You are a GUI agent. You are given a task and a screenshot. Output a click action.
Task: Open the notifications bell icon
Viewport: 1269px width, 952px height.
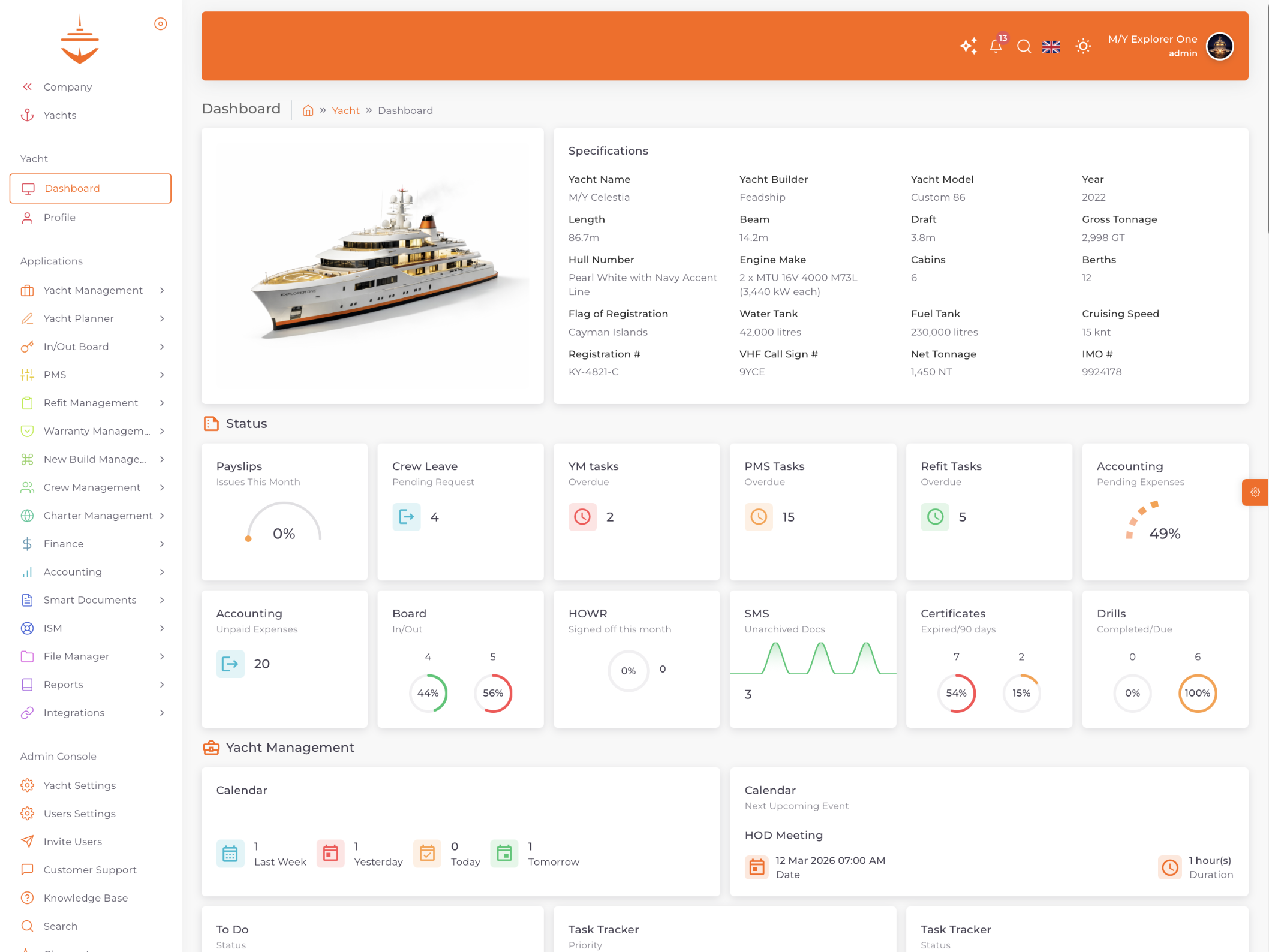click(996, 46)
